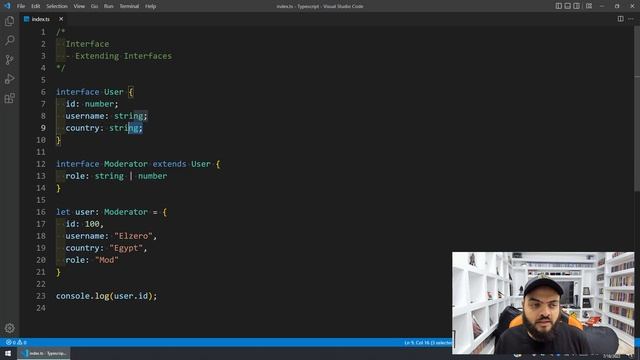Click the VS Code logo icon
This screenshot has height=360, width=640.
tap(7, 6)
